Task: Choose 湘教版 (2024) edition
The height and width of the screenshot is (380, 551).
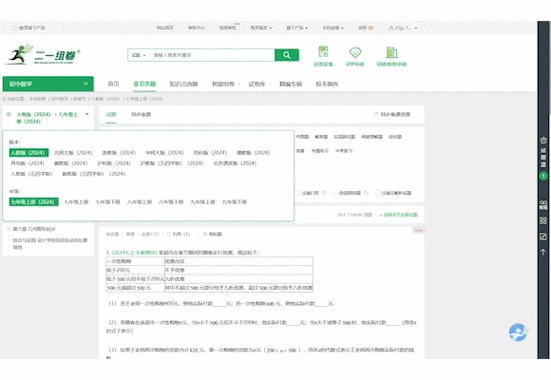Action: [253, 153]
